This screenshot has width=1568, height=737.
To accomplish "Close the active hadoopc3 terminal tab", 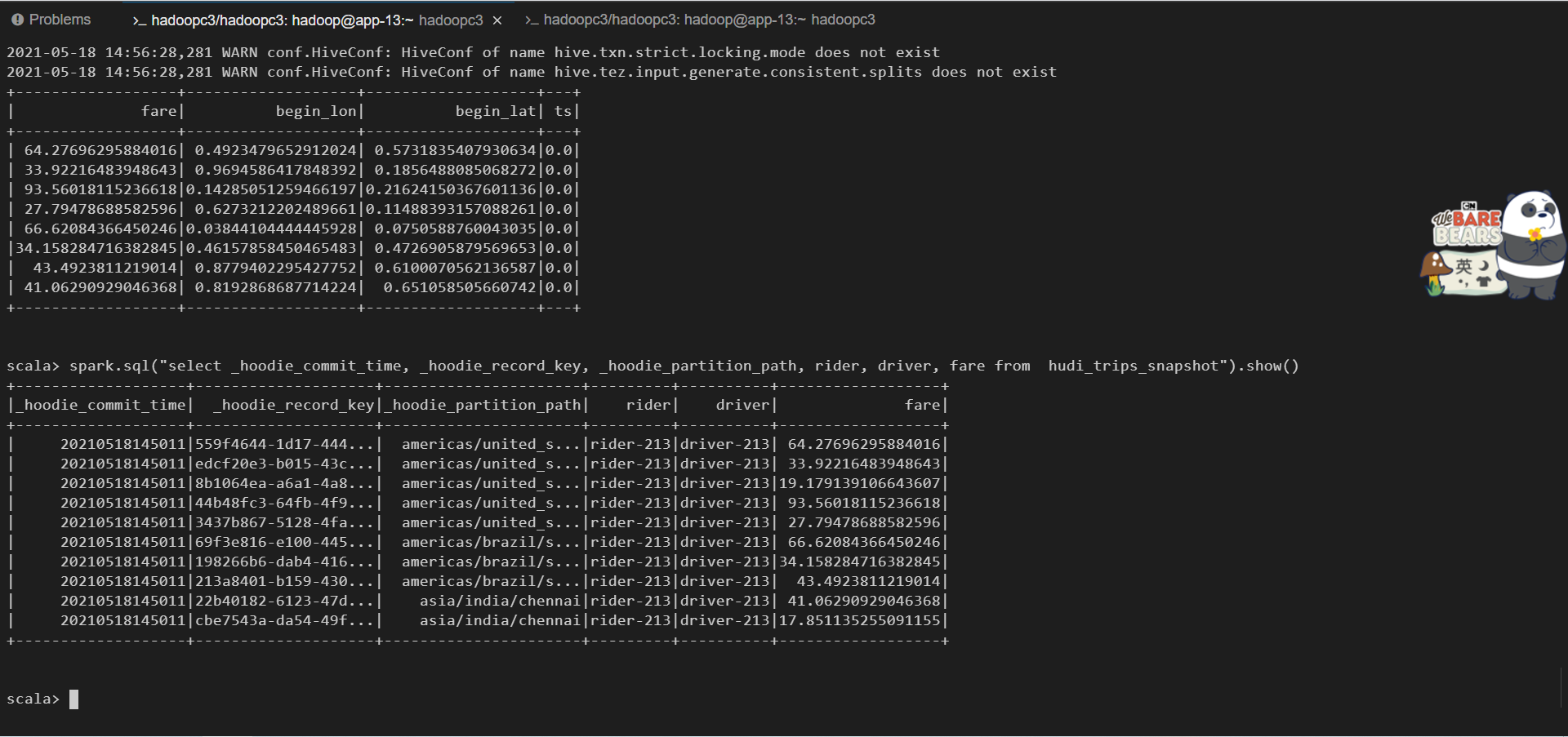I will [x=497, y=20].
